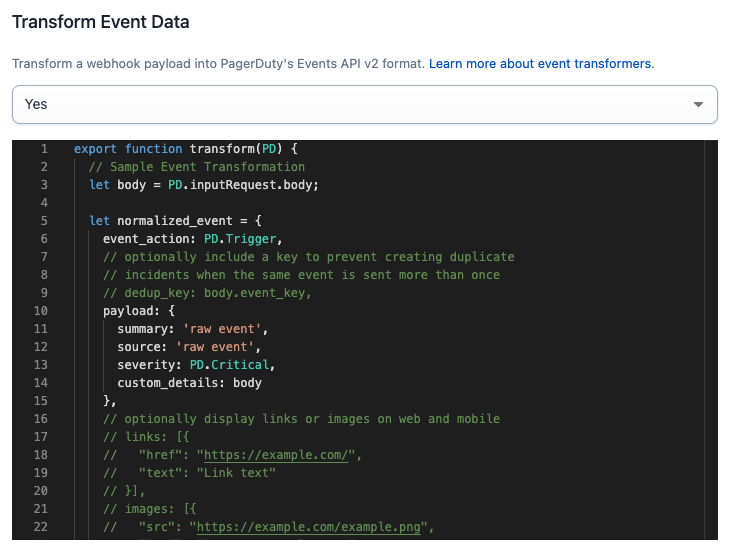The height and width of the screenshot is (552, 730).
Task: Click the https://example.com/example.png URL
Action: [309, 527]
